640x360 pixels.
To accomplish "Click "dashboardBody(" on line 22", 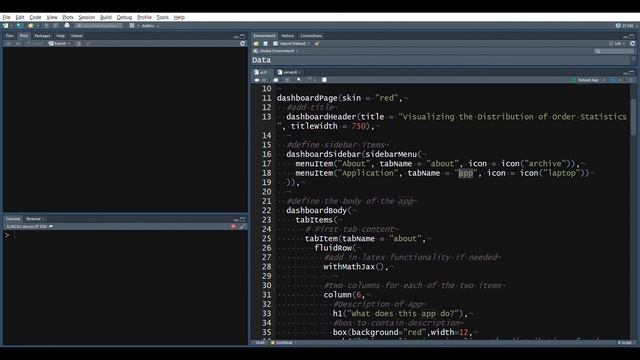I will (319, 211).
